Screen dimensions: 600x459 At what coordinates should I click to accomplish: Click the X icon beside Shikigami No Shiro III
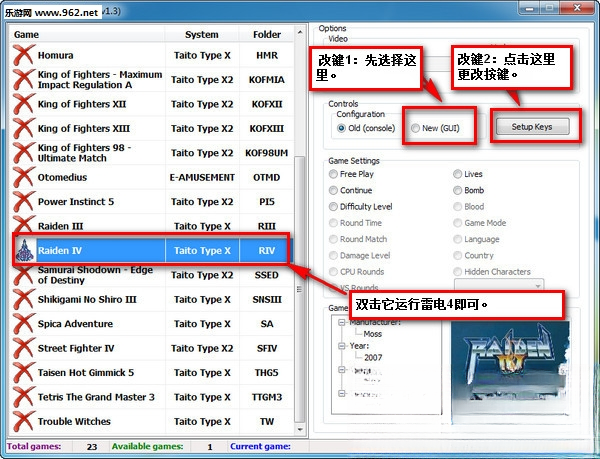click(24, 299)
